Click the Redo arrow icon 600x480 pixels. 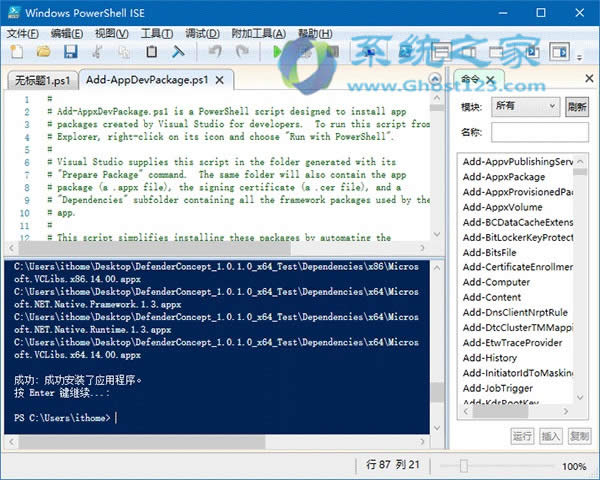(241, 51)
